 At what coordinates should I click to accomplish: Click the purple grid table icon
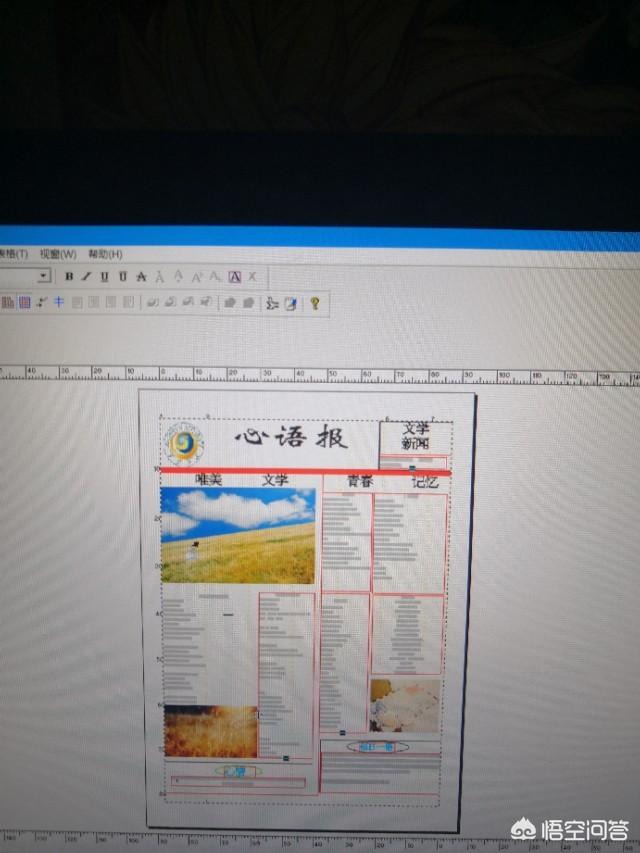click(x=24, y=302)
